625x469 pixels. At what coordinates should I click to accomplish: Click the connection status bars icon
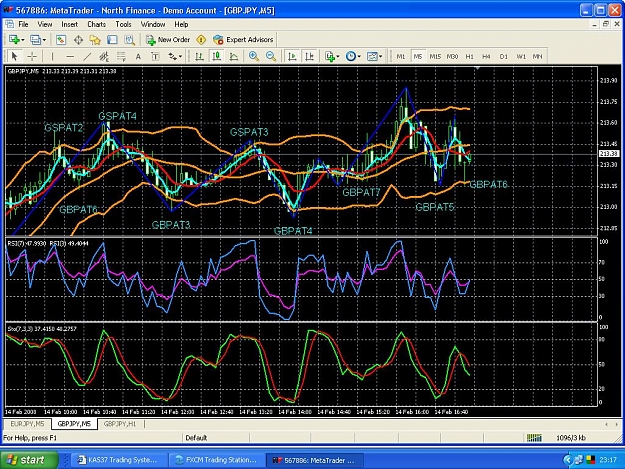[x=534, y=438]
